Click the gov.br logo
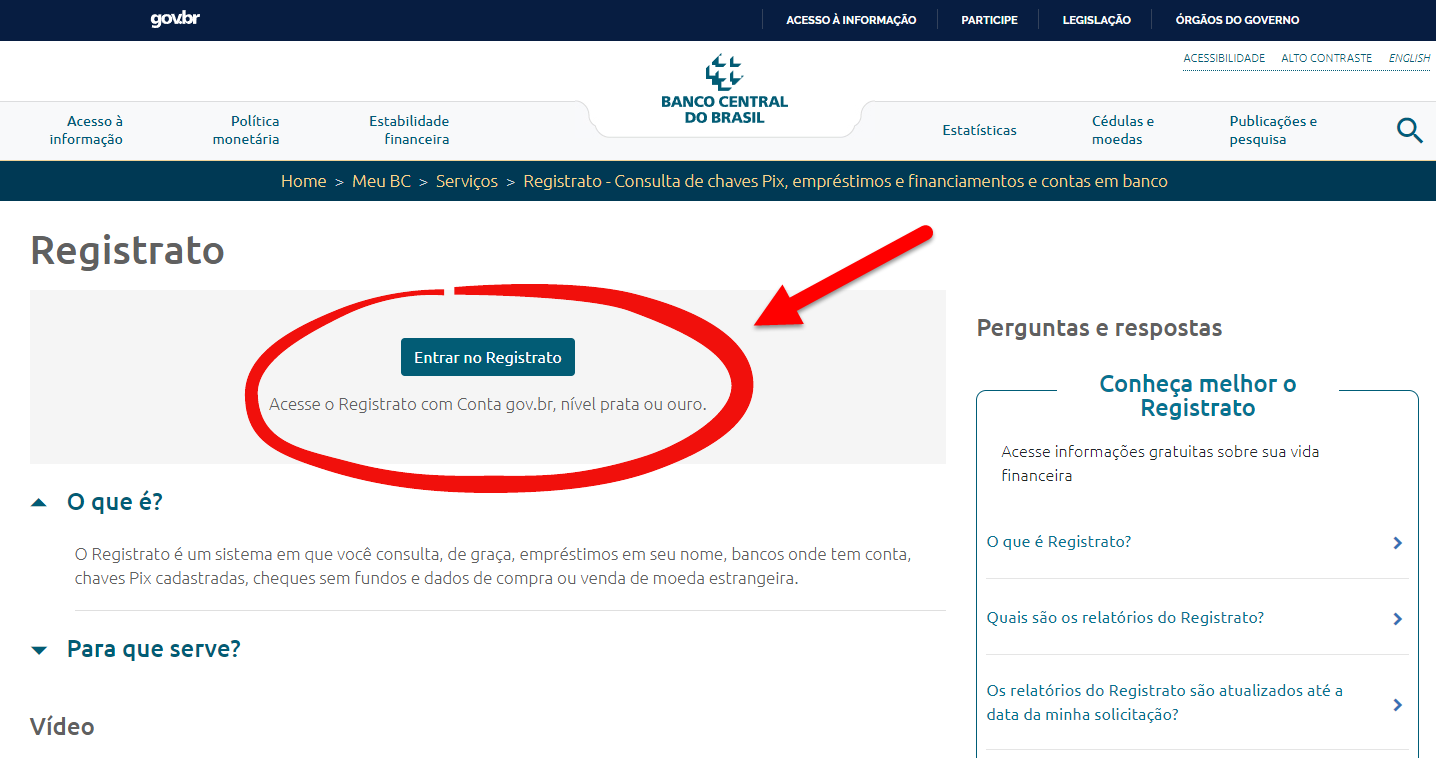Image resolution: width=1436 pixels, height=758 pixels. pyautogui.click(x=175, y=19)
